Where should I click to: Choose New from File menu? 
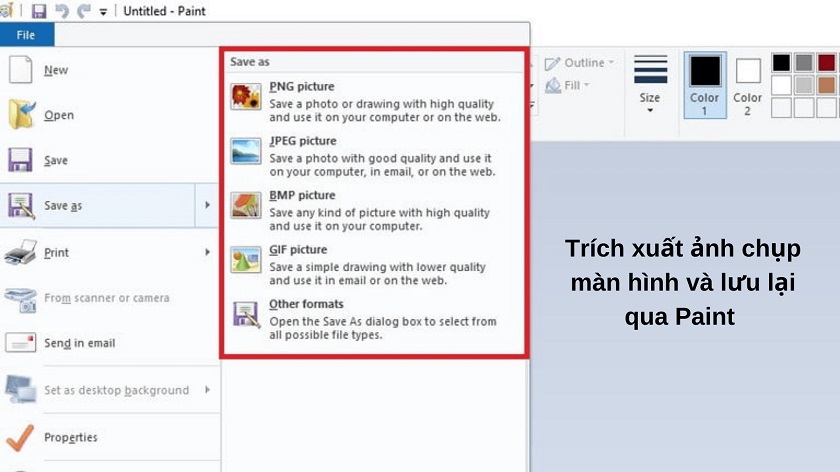[x=109, y=70]
